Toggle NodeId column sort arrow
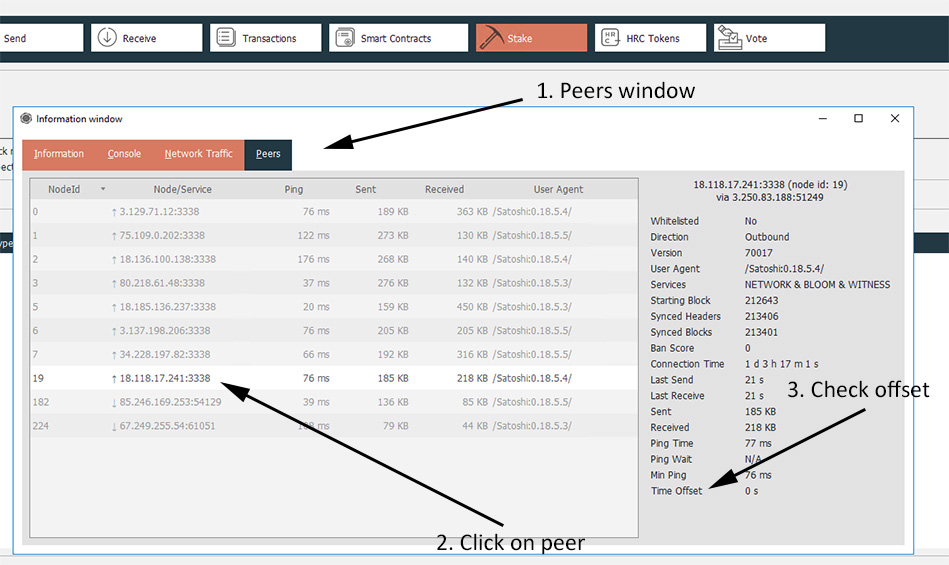This screenshot has height=565, width=949. pos(102,189)
